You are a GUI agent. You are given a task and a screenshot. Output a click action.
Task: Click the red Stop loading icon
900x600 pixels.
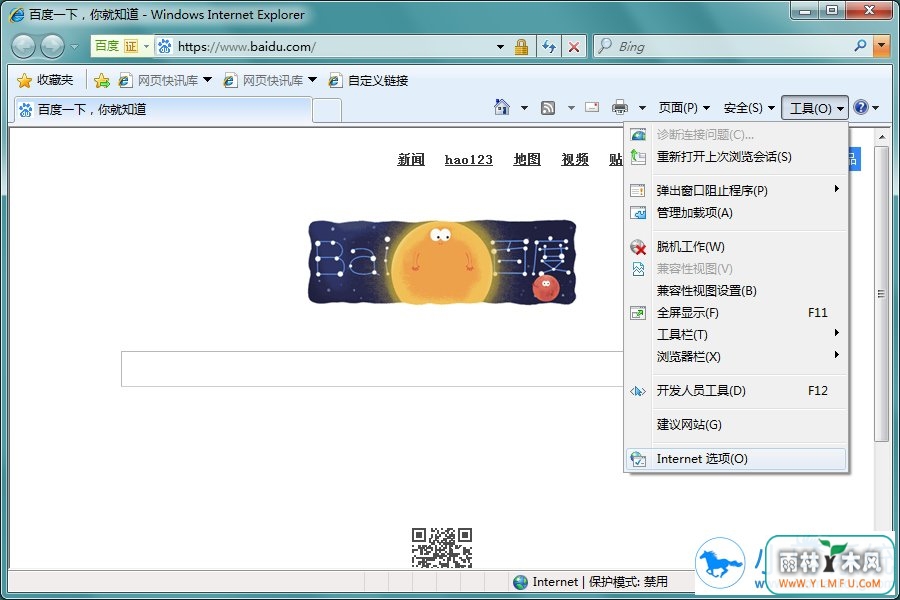573,47
